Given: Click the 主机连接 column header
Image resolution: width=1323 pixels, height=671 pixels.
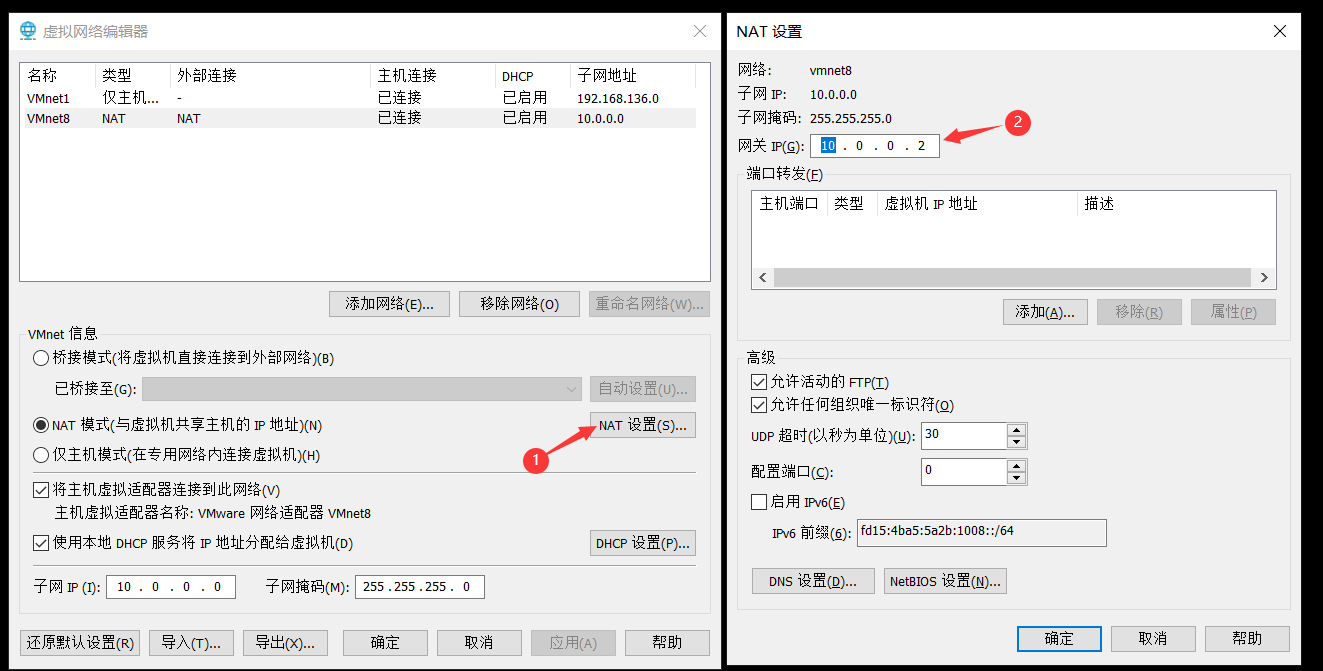Looking at the screenshot, I should 434,76.
